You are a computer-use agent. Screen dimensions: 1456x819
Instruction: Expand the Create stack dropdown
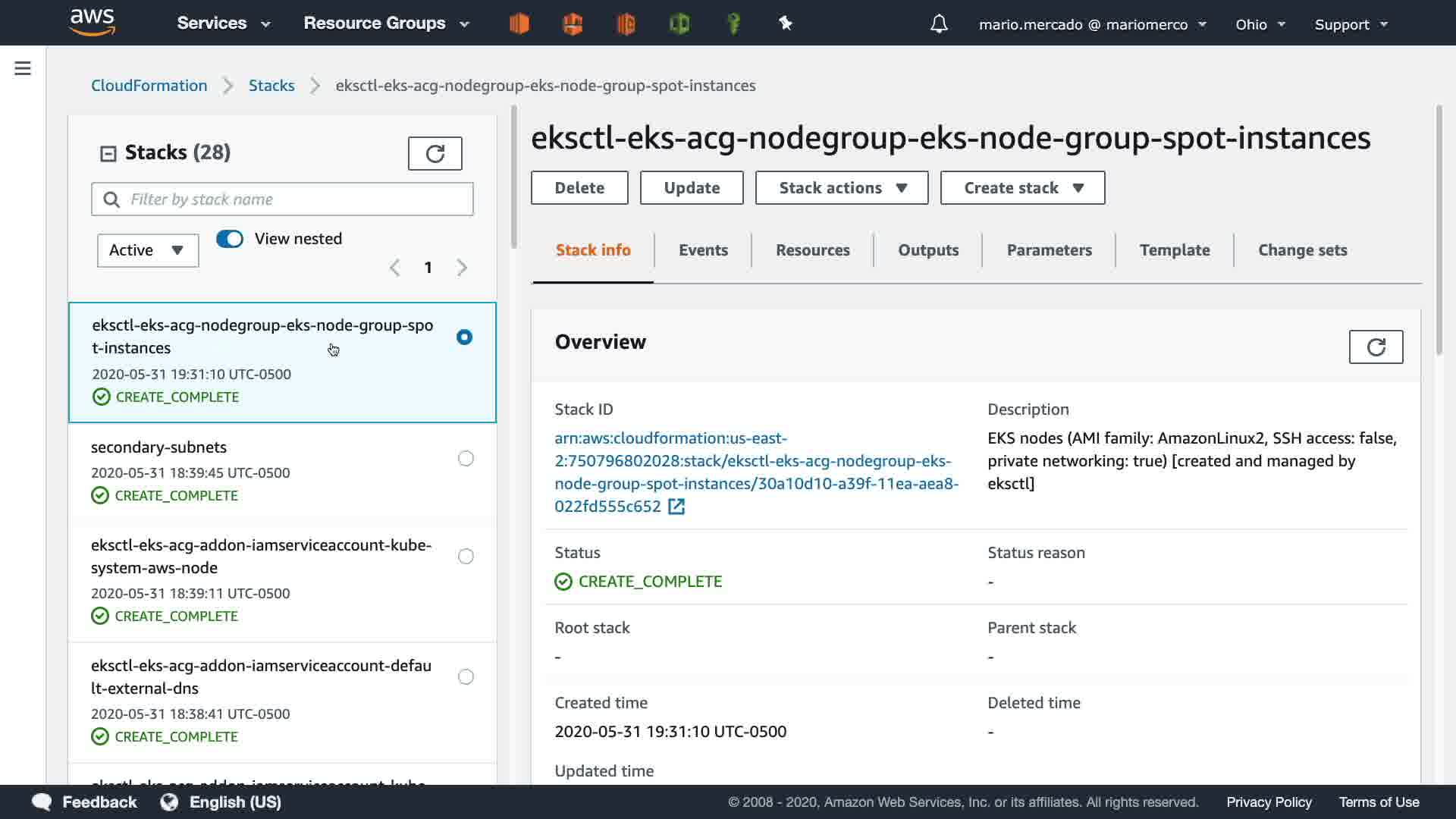(x=1022, y=188)
